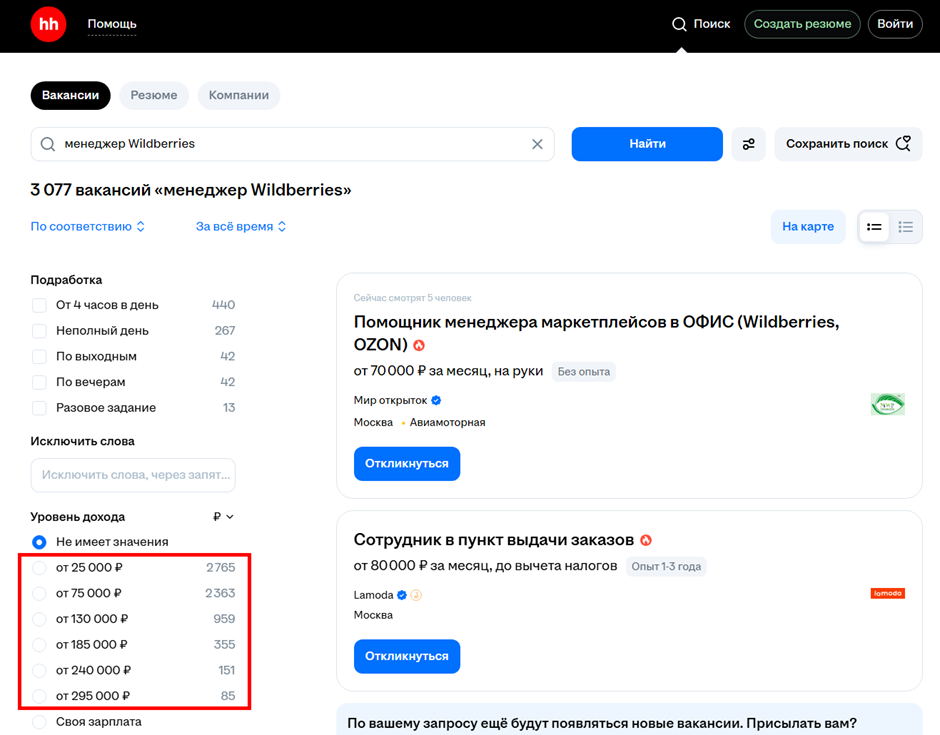Click the Уровень дохода section heading

(x=78, y=517)
